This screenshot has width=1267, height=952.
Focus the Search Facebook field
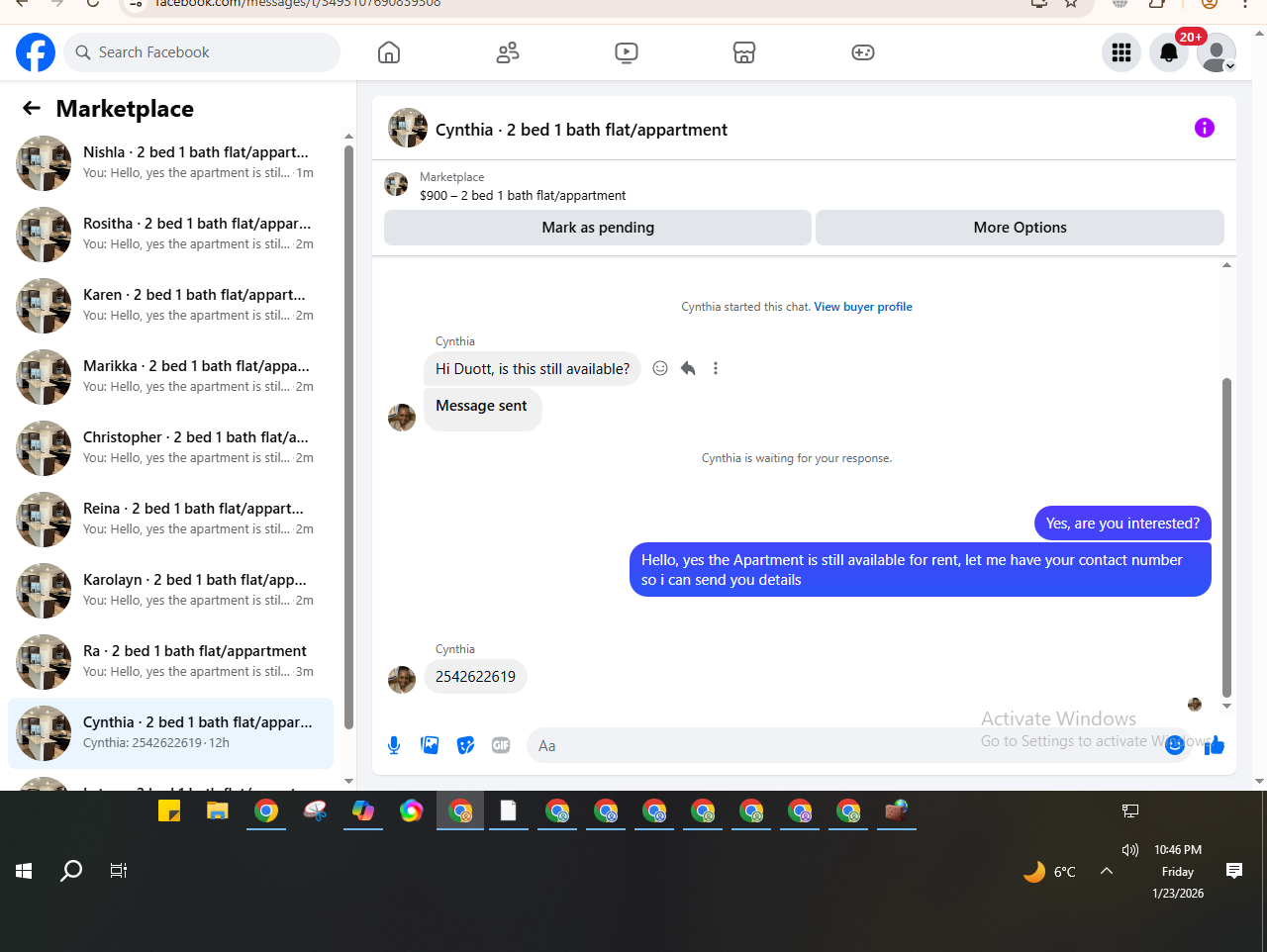(x=202, y=52)
